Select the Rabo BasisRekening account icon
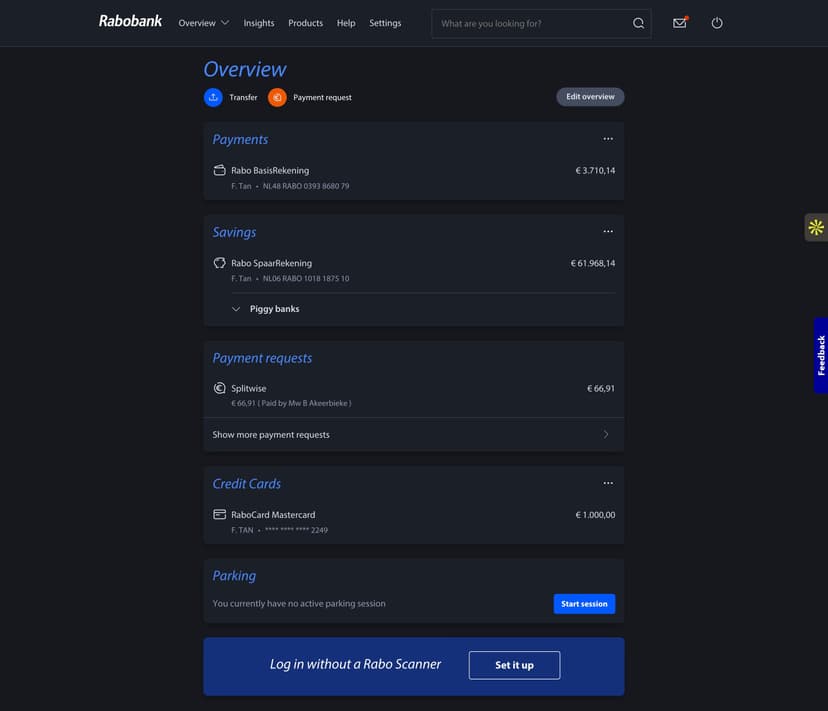828x711 pixels. tap(219, 170)
